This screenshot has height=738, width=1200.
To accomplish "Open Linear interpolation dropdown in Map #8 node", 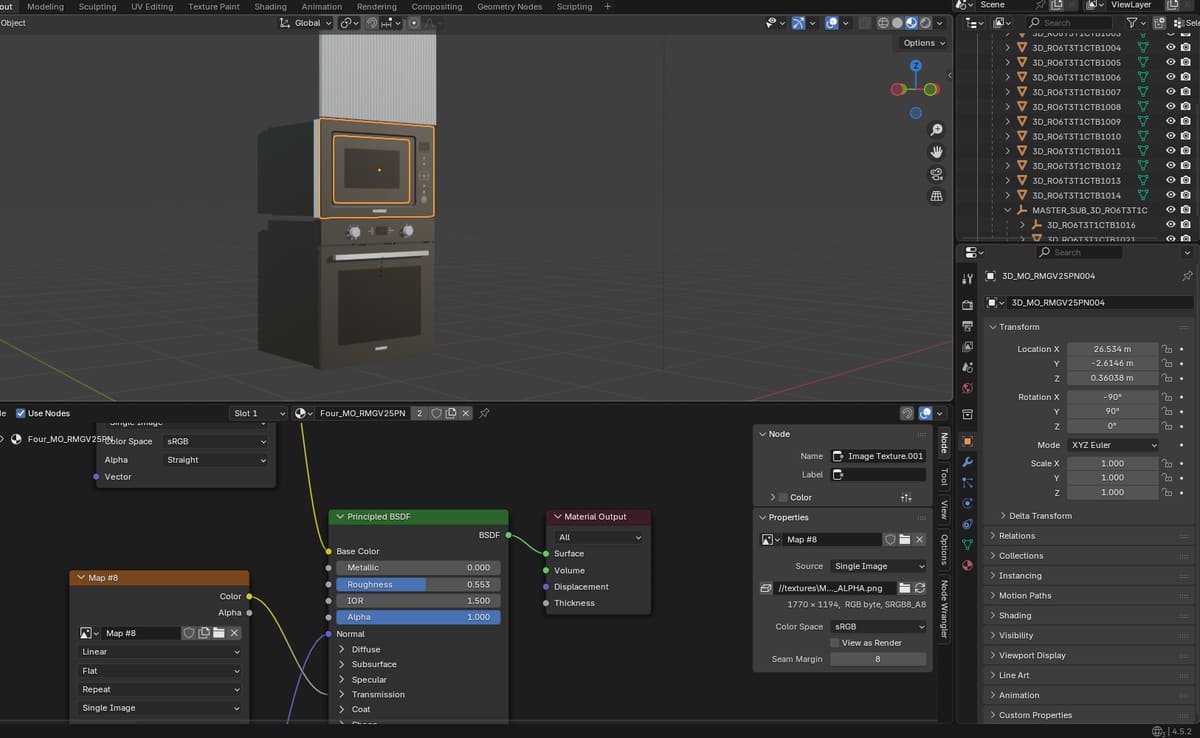I will pos(160,652).
